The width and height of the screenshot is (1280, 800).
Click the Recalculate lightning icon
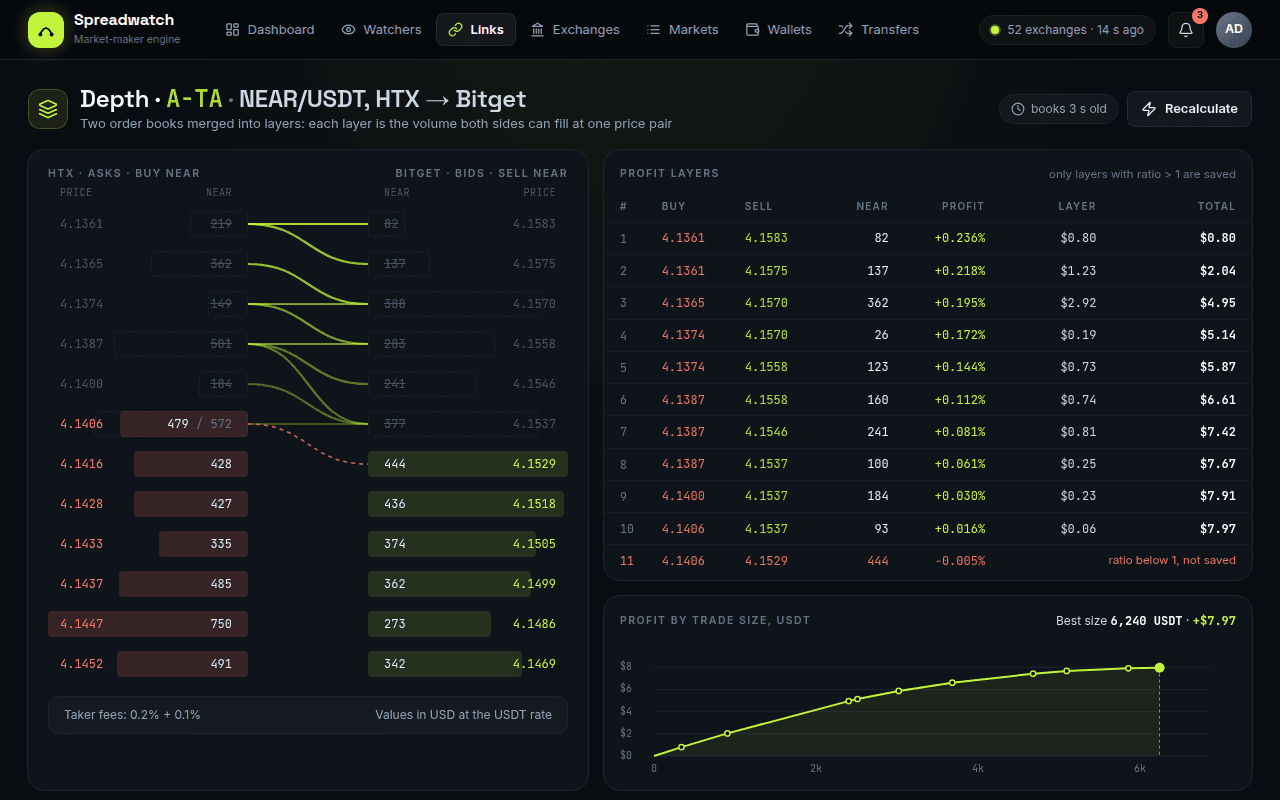[1149, 109]
